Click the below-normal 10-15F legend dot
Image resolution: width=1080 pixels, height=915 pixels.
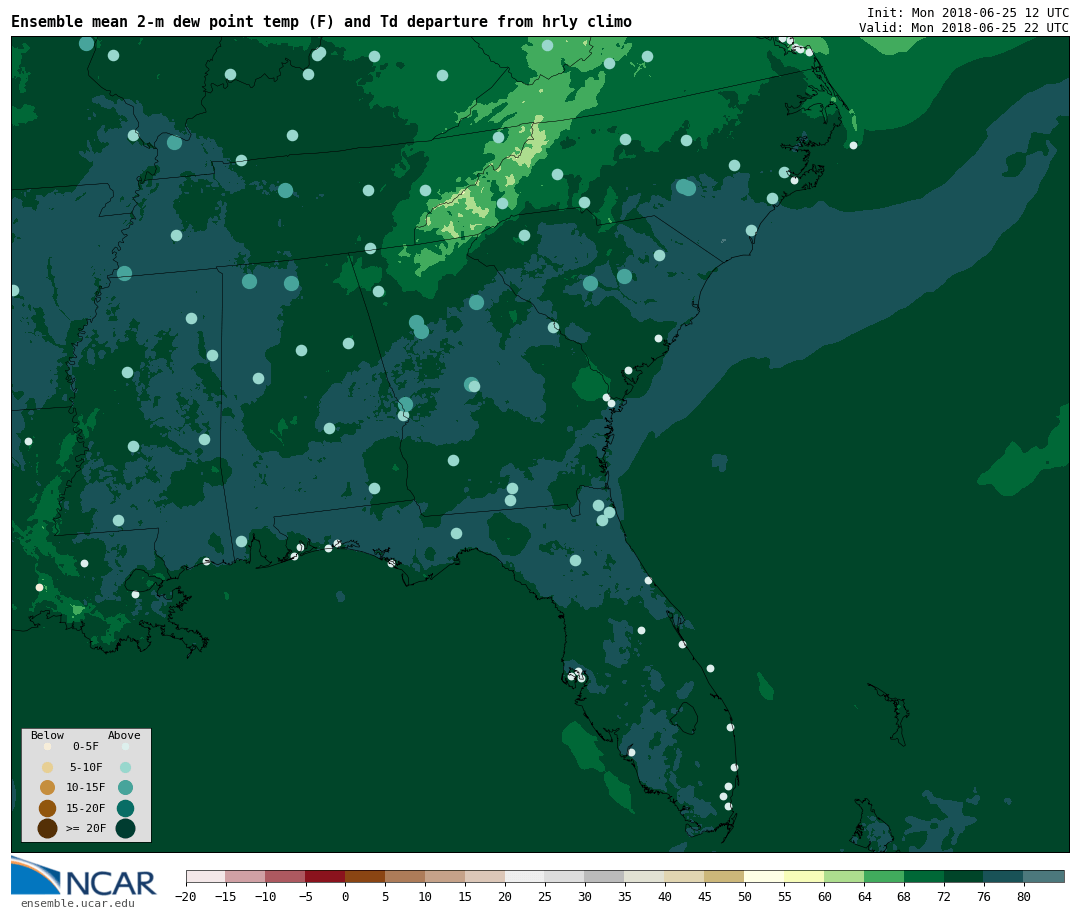48,788
